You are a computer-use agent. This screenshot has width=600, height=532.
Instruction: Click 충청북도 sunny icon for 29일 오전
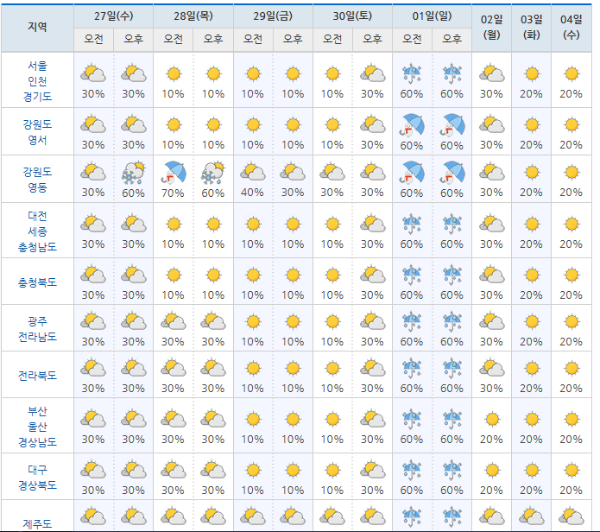(252, 273)
